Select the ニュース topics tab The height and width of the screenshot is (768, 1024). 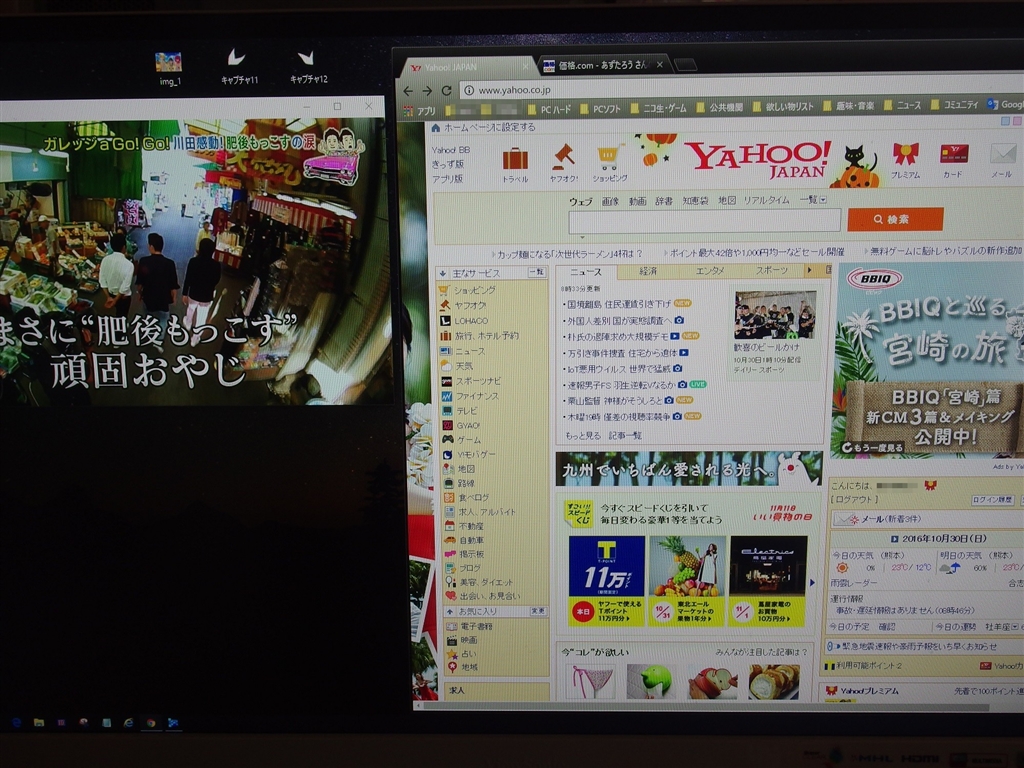(586, 272)
